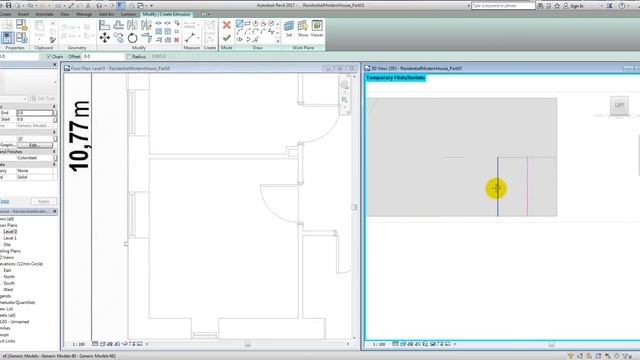Click Edit button for Graphics Overrides
The image size is (640, 360).
point(35,145)
